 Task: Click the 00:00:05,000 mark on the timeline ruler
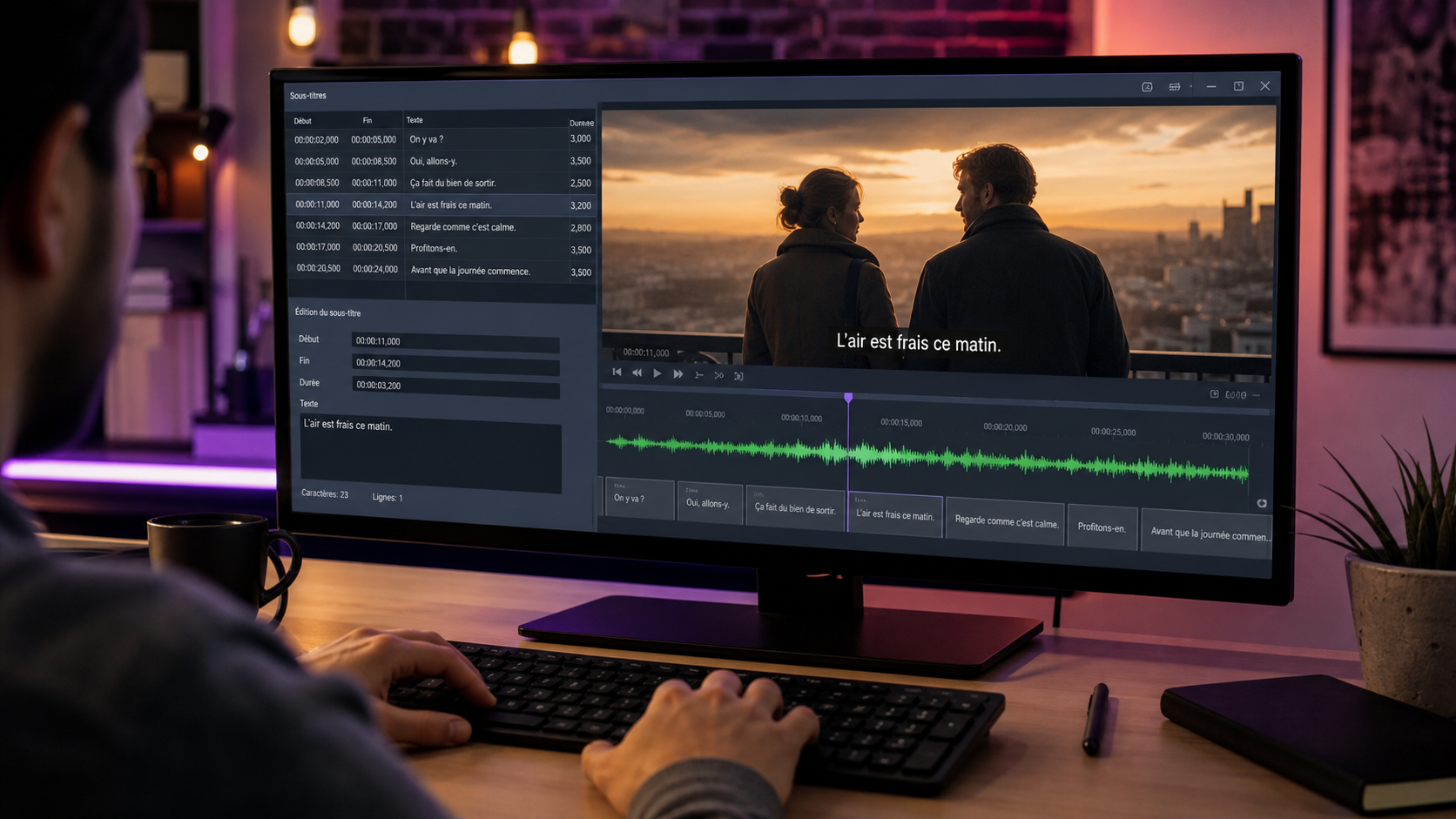(x=705, y=414)
